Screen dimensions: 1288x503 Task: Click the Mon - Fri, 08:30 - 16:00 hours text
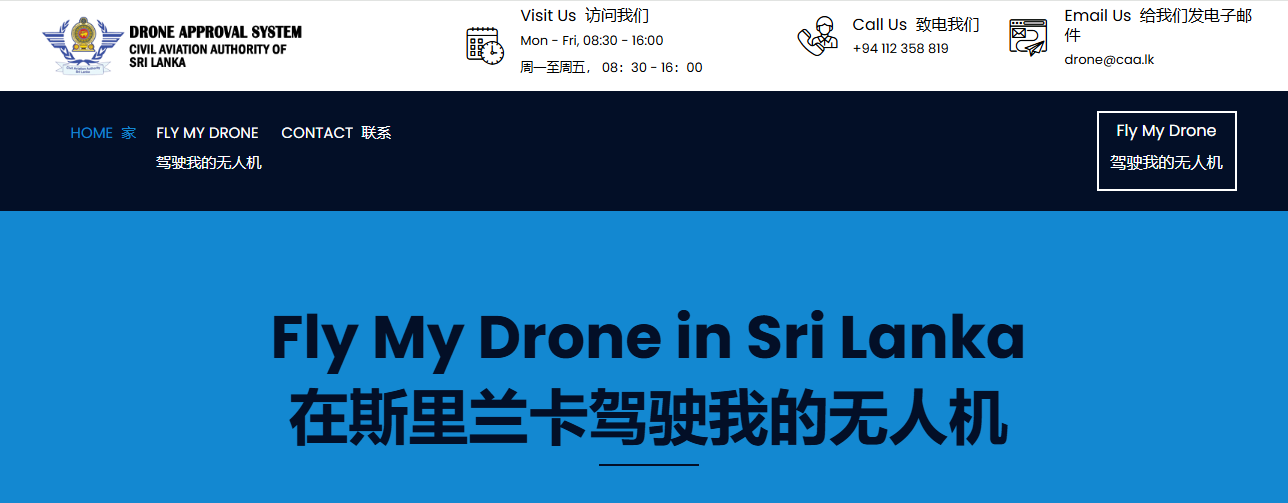click(591, 41)
